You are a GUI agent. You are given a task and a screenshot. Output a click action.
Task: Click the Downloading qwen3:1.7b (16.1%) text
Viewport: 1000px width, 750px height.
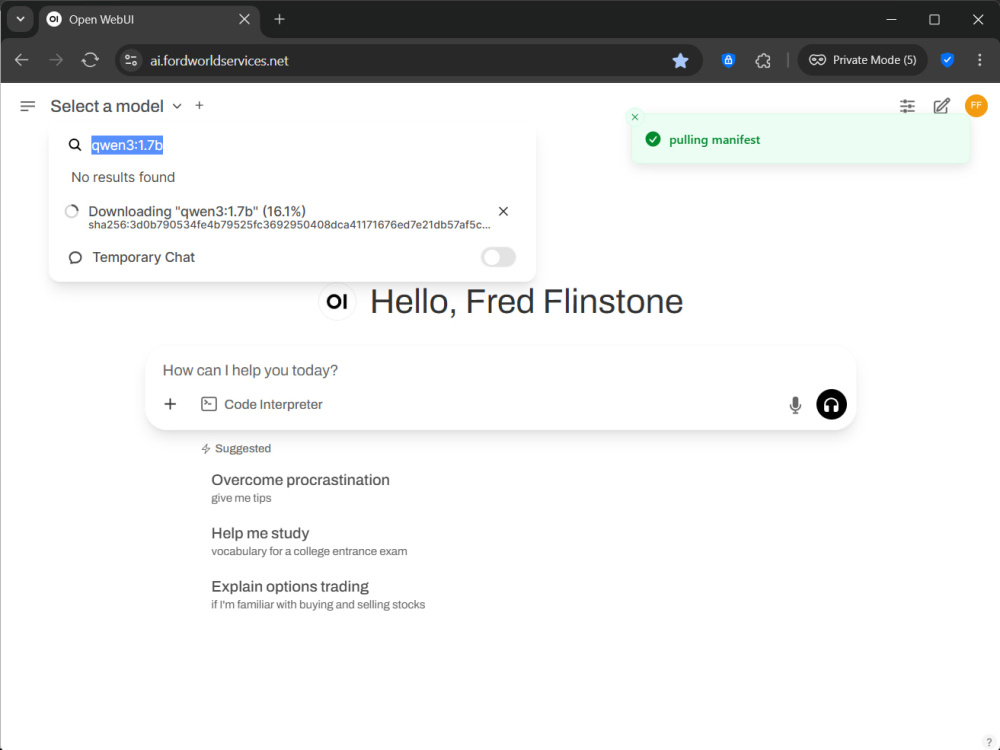197,211
